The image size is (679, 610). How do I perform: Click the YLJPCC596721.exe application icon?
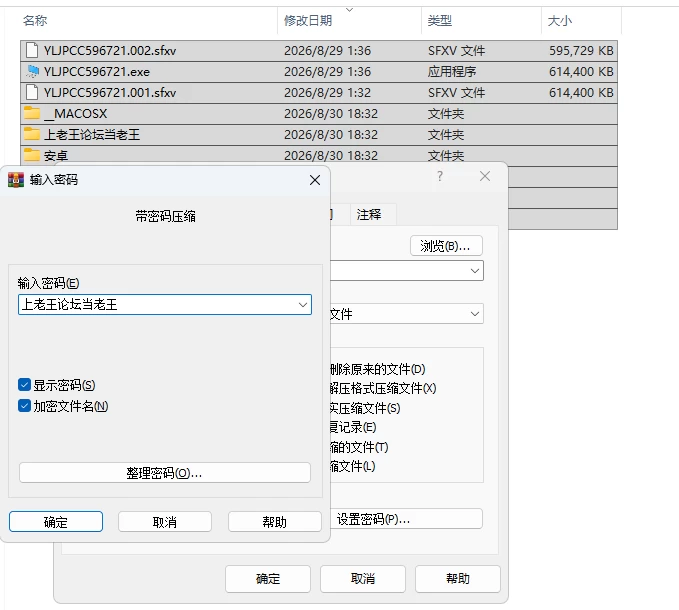pos(32,71)
